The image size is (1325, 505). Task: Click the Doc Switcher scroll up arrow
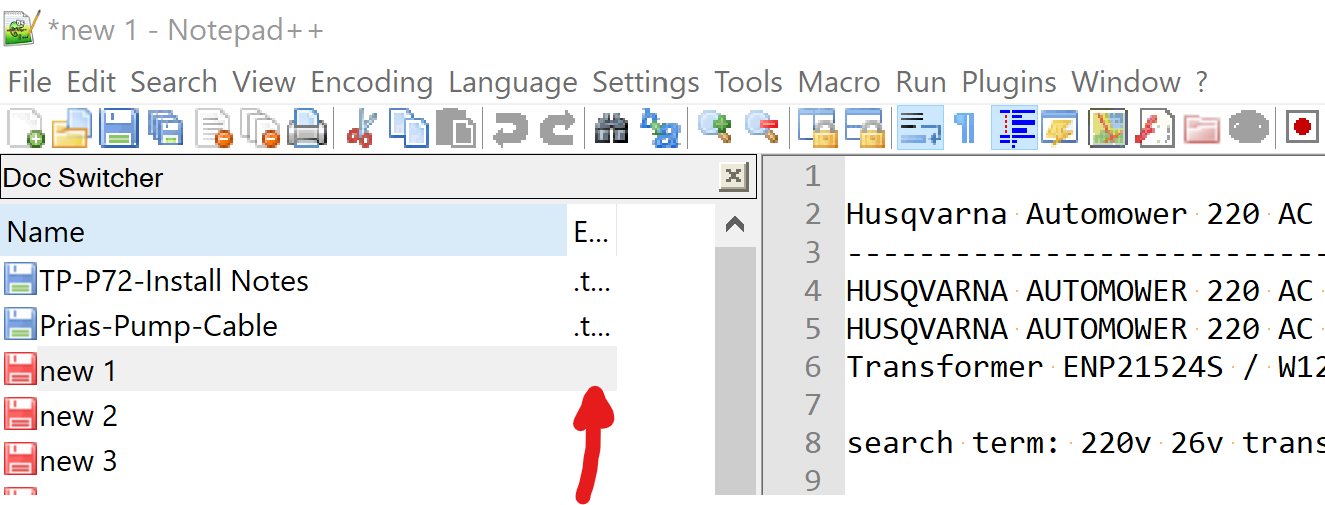[x=735, y=226]
